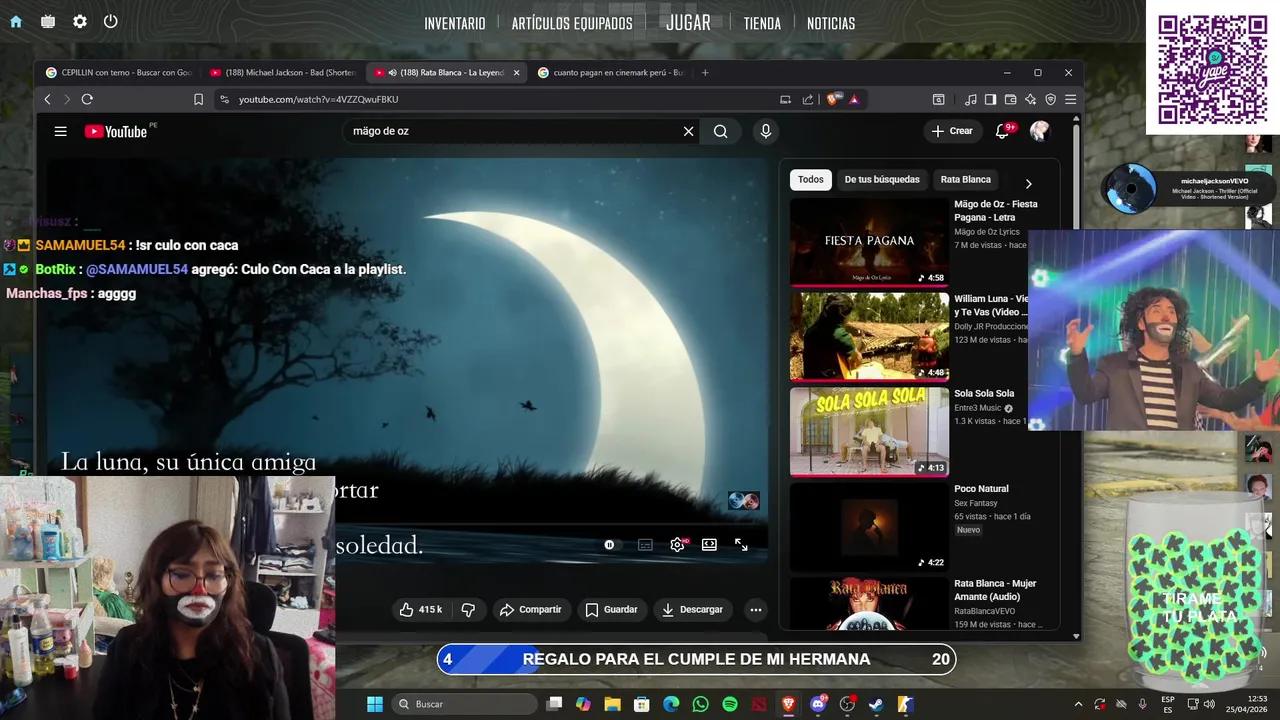
Task: Open a new browser tab
Action: coord(705,72)
